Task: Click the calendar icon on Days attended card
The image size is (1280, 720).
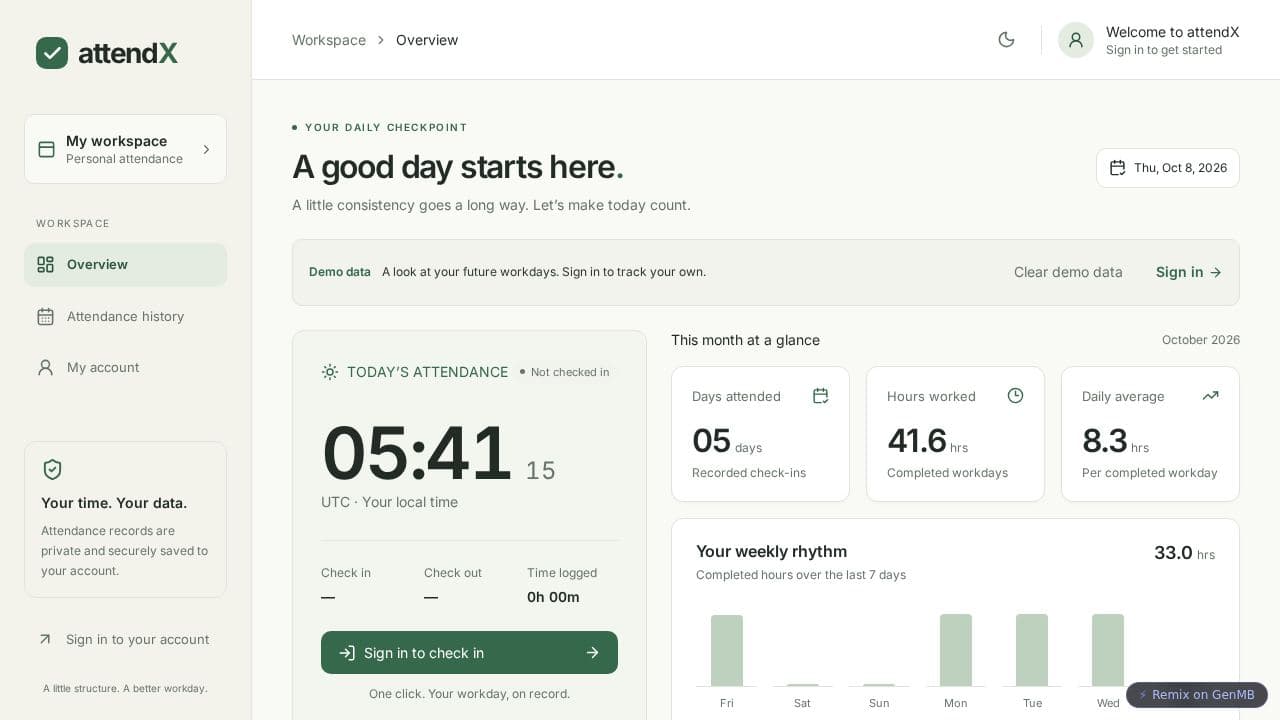Action: point(821,396)
